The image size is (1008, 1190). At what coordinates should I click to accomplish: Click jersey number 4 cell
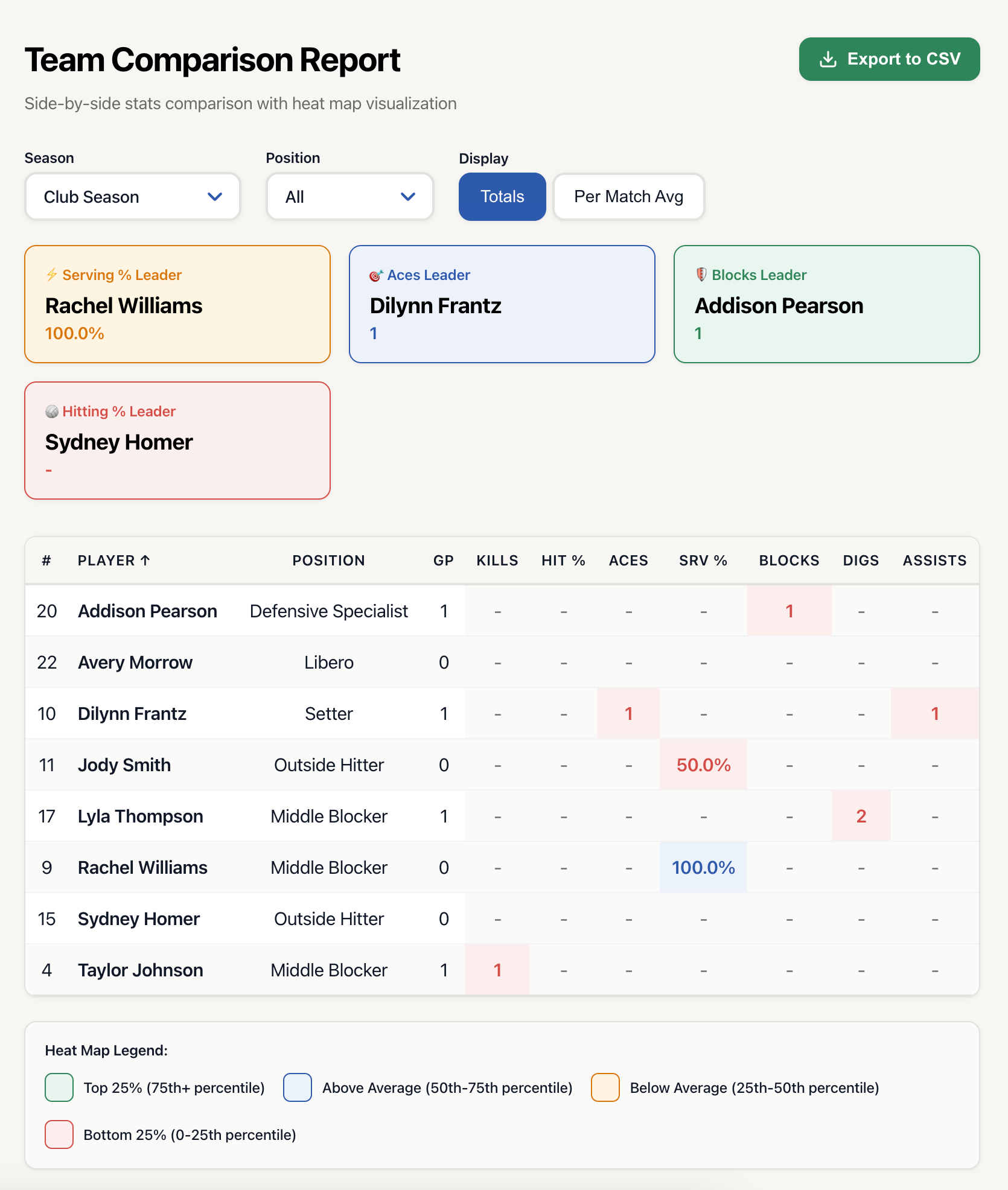pyautogui.click(x=47, y=970)
